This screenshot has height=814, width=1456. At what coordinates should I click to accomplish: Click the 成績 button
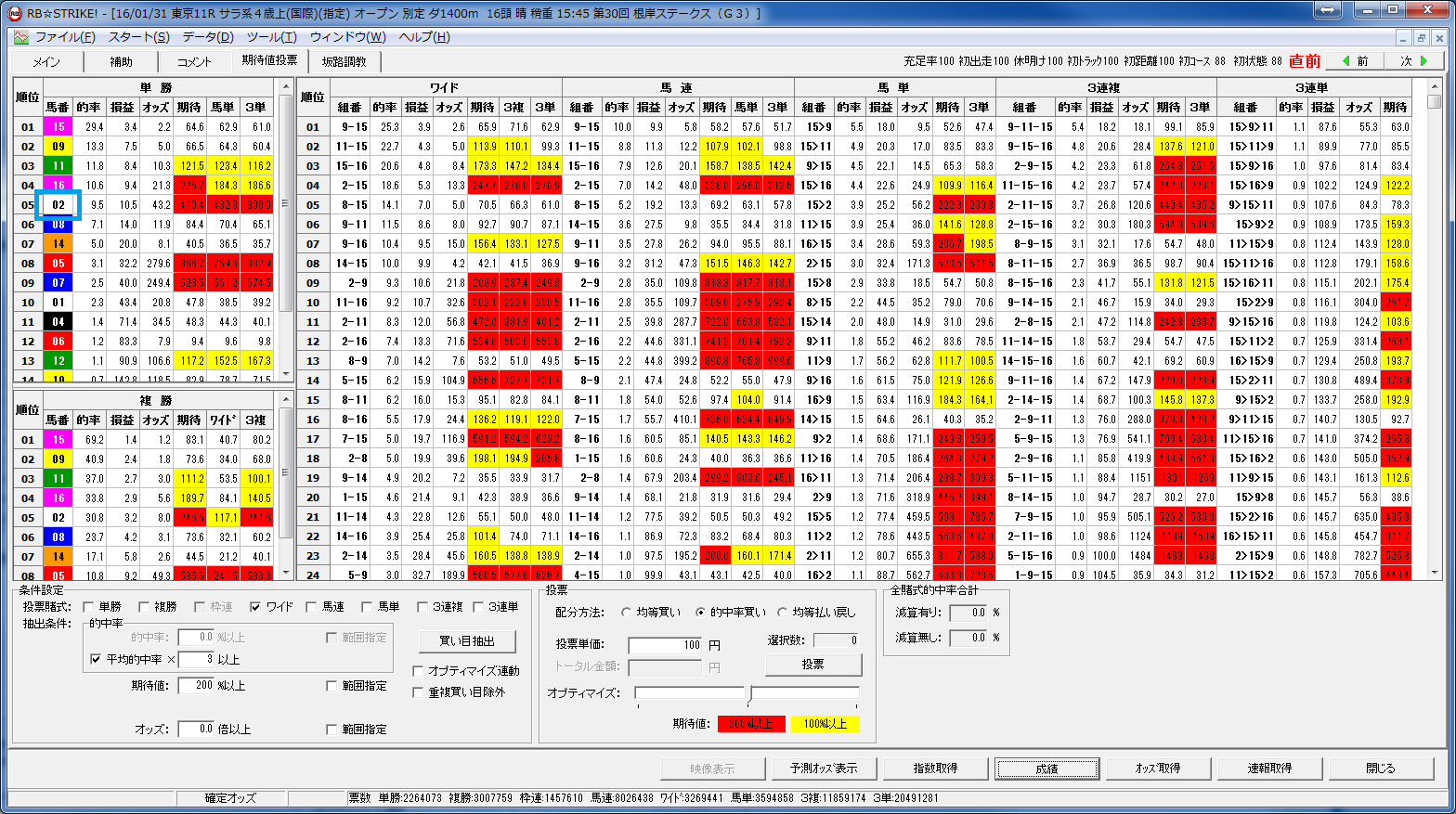tap(1046, 769)
